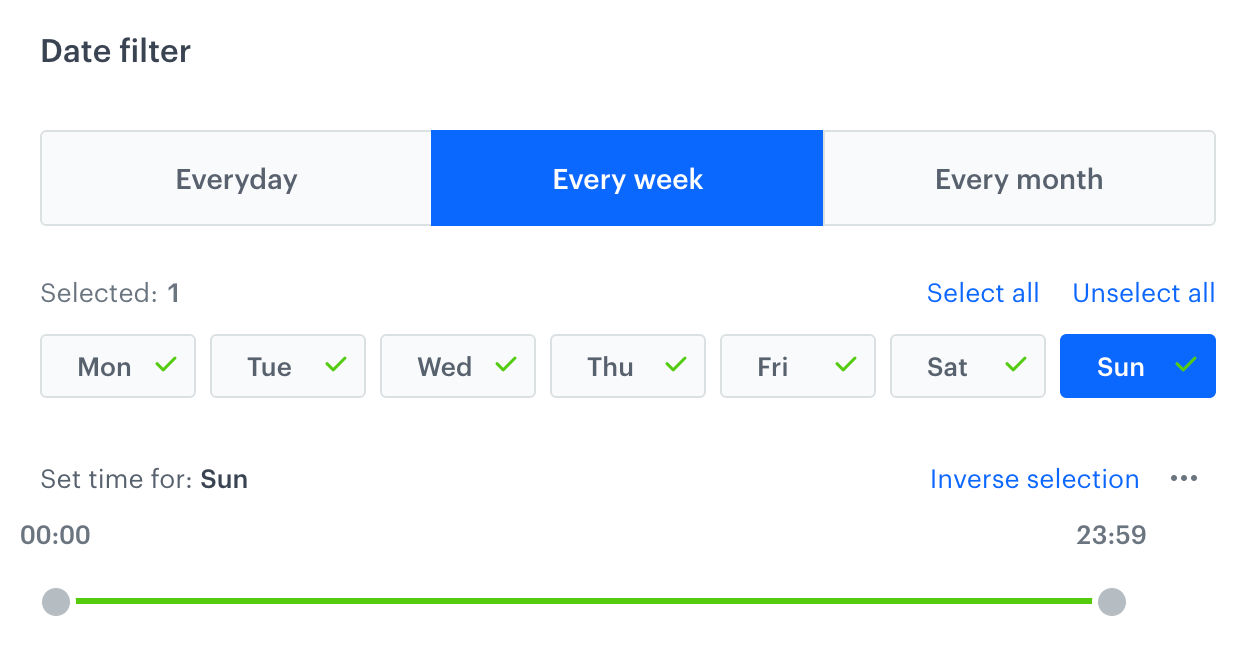Switch to the Every month tab
Image resolution: width=1242 pixels, height=646 pixels.
(1019, 178)
